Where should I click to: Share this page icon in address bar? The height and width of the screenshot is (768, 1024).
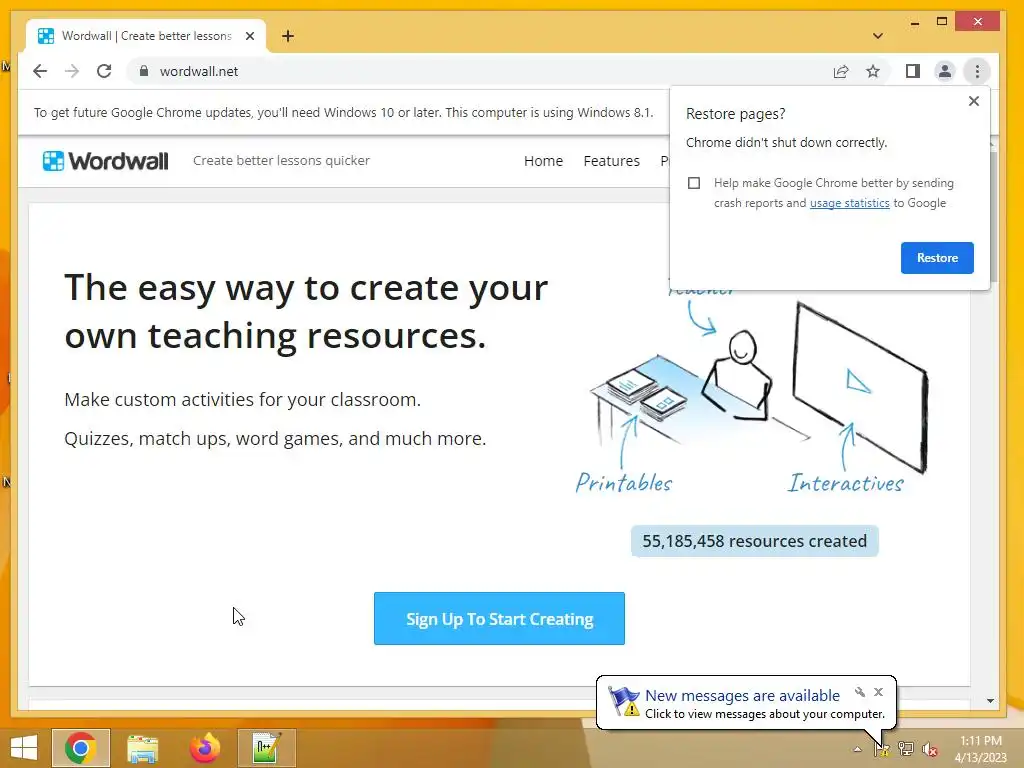click(841, 71)
